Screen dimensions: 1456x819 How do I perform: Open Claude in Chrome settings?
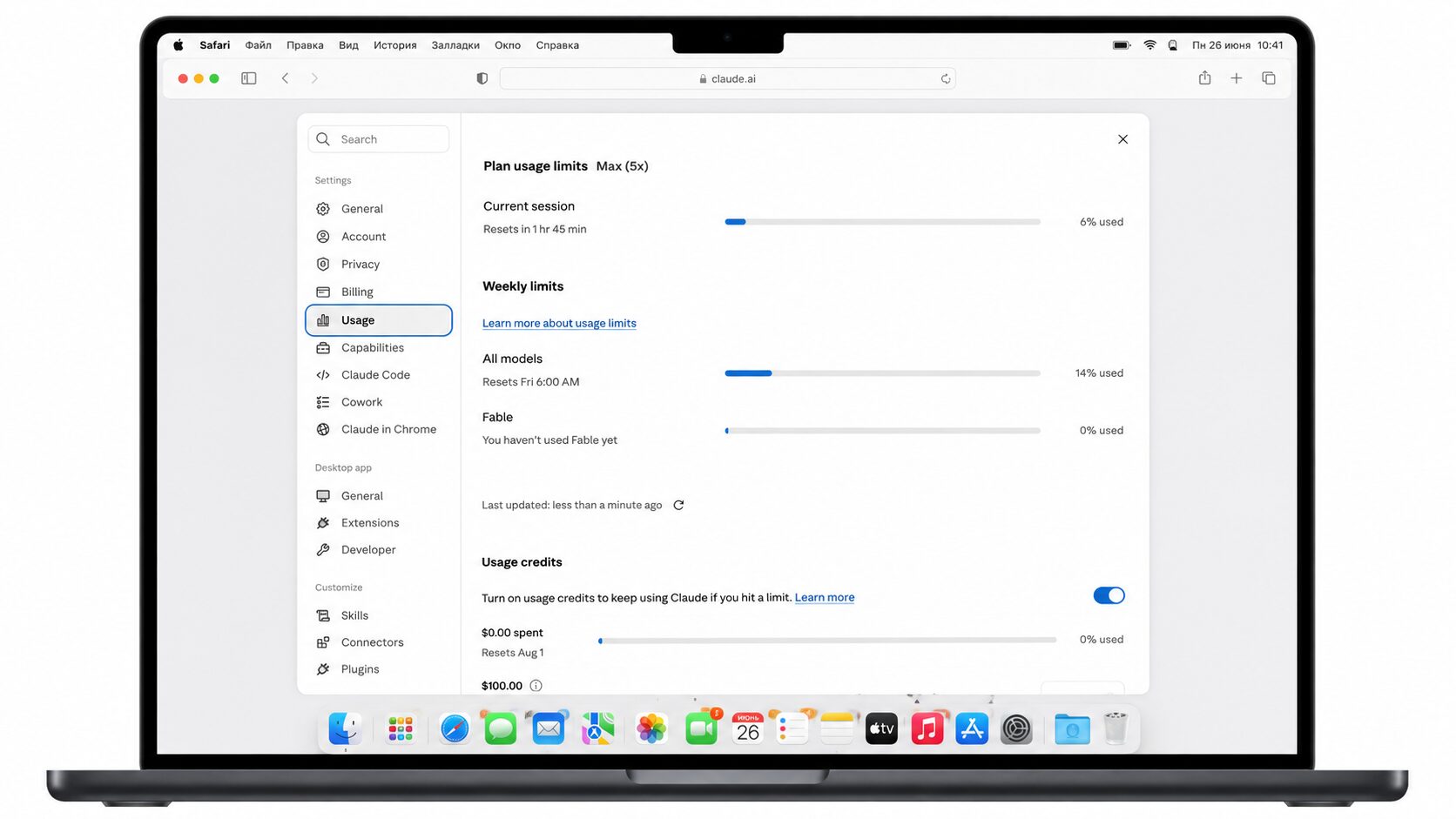[x=379, y=429]
